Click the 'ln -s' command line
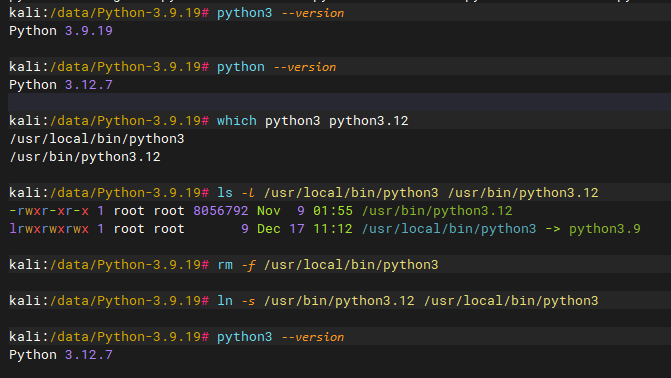The width and height of the screenshot is (671, 378). [407, 301]
